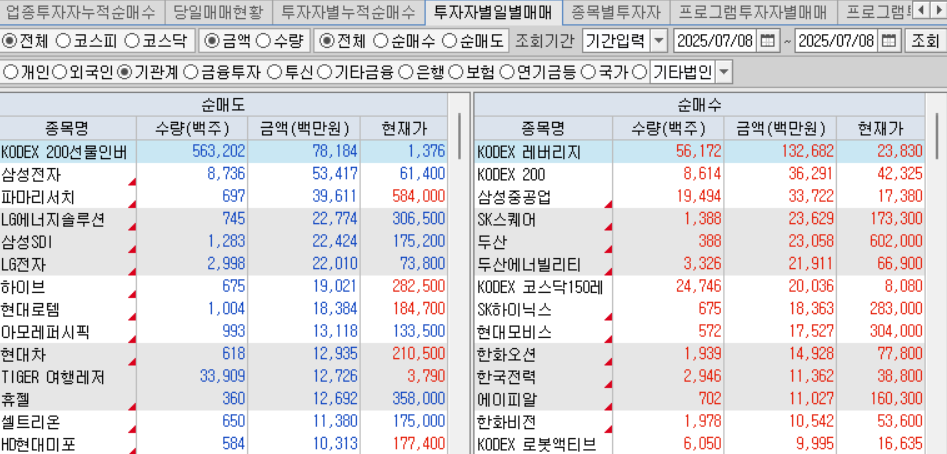The image size is (947, 454).
Task: Select 파마리서치 row
Action: coord(223,197)
